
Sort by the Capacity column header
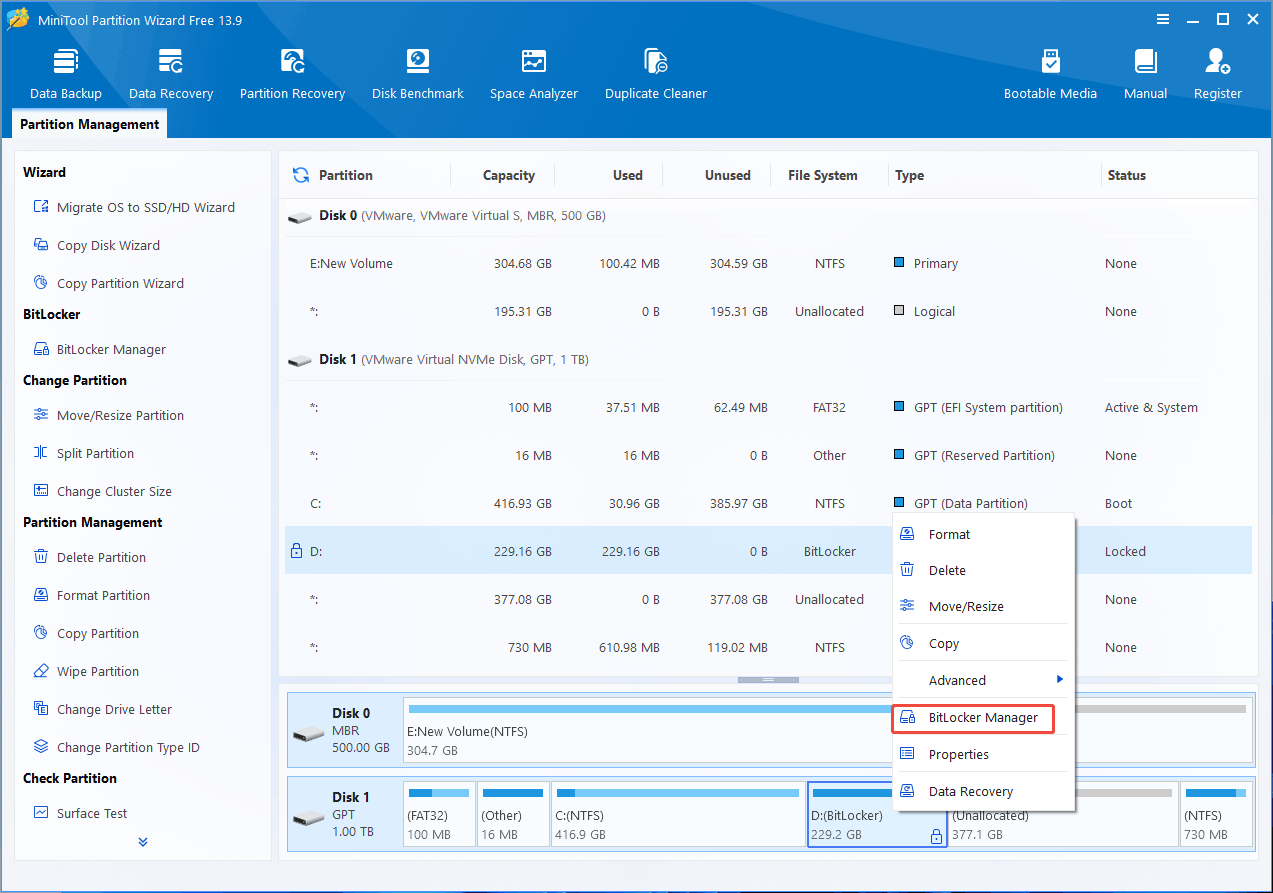[509, 175]
